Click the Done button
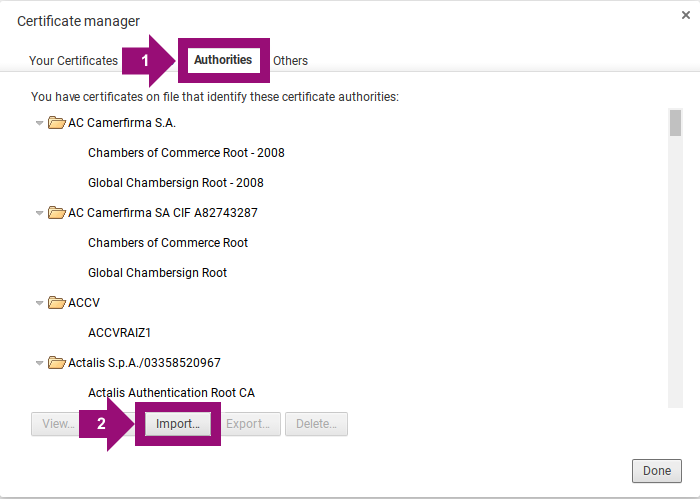700x499 pixels. 656,471
